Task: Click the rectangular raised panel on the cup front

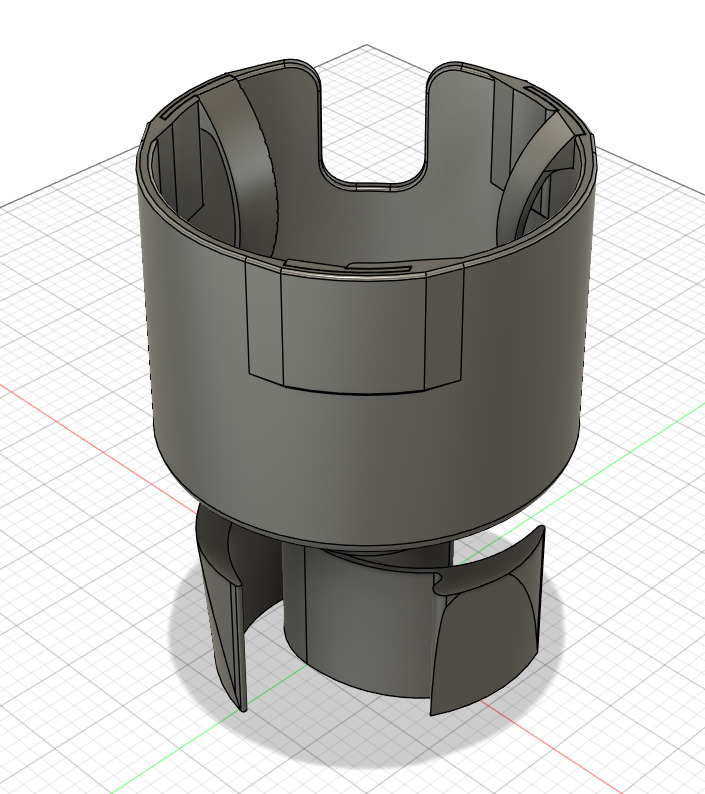Action: coord(355,332)
